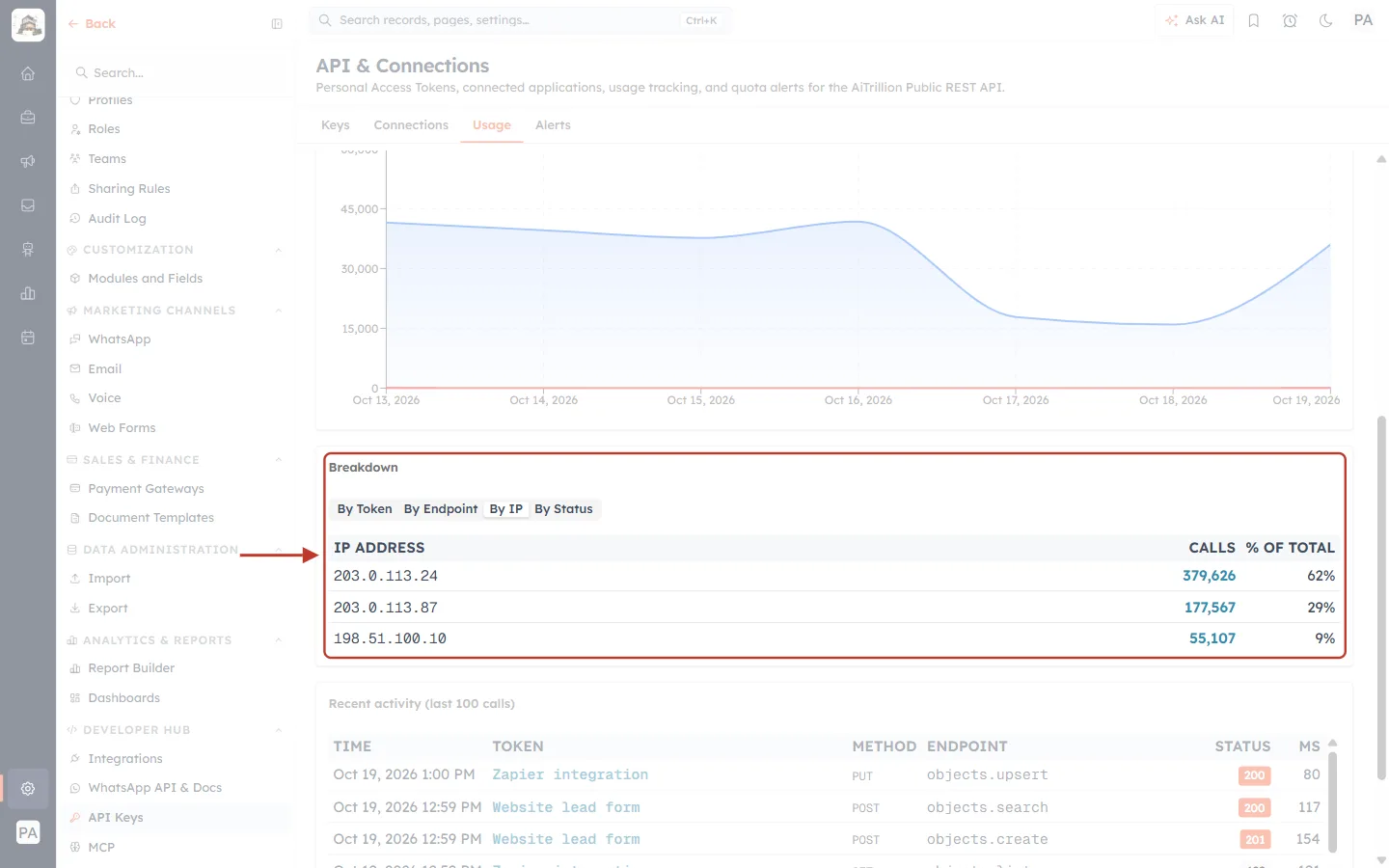The height and width of the screenshot is (868, 1389).
Task: Open the Zapier integration token link
Action: (x=570, y=775)
